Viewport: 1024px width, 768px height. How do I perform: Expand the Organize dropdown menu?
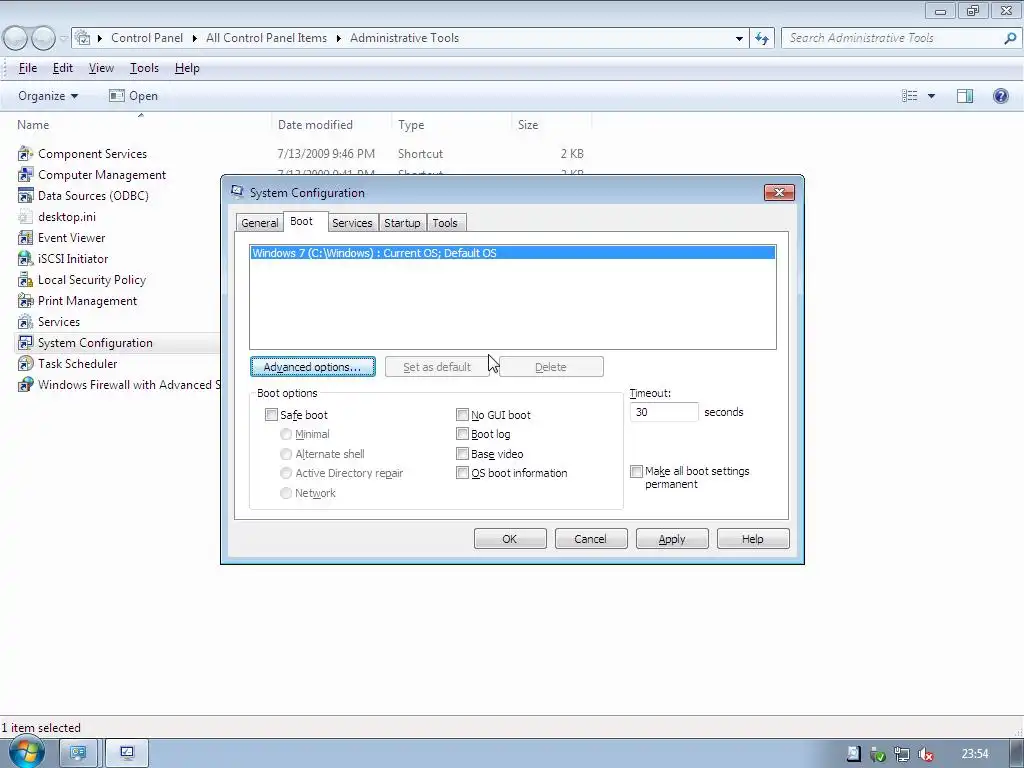point(48,96)
